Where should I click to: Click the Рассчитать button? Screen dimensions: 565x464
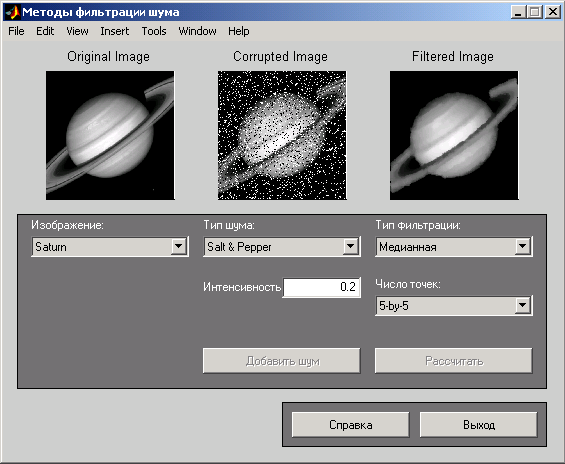(x=454, y=361)
